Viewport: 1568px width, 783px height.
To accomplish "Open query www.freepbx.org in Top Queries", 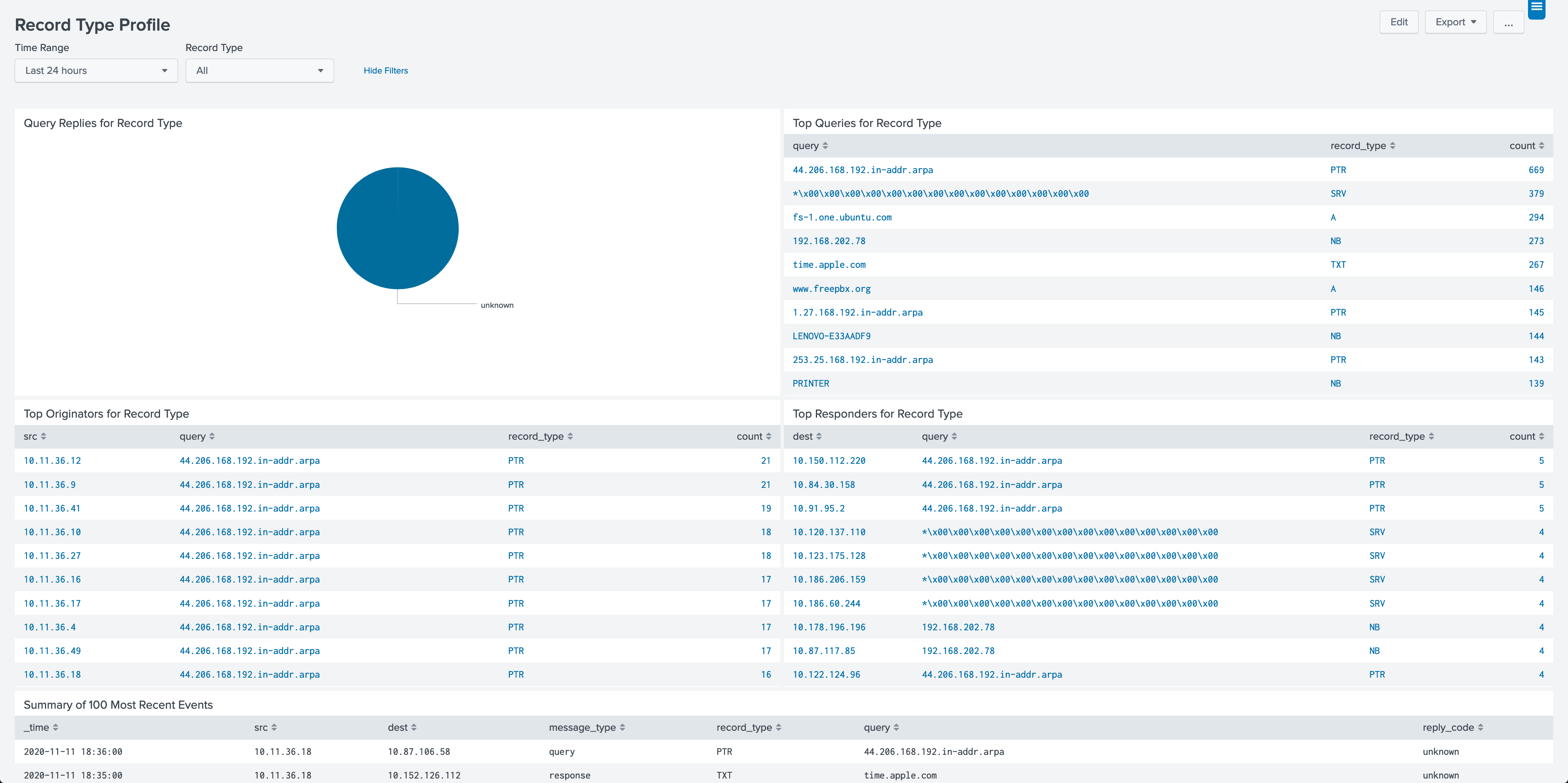I will 831,289.
